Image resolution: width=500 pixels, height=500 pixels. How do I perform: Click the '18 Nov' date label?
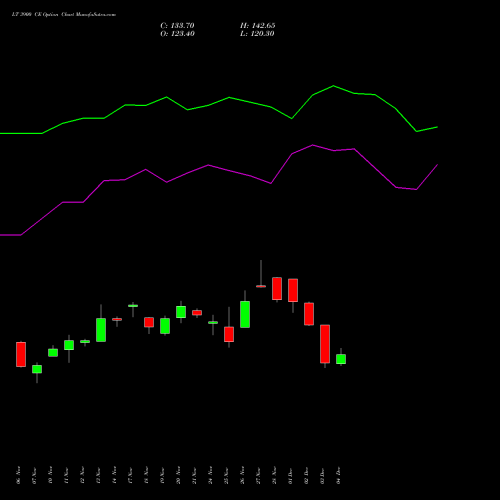coord(146,475)
